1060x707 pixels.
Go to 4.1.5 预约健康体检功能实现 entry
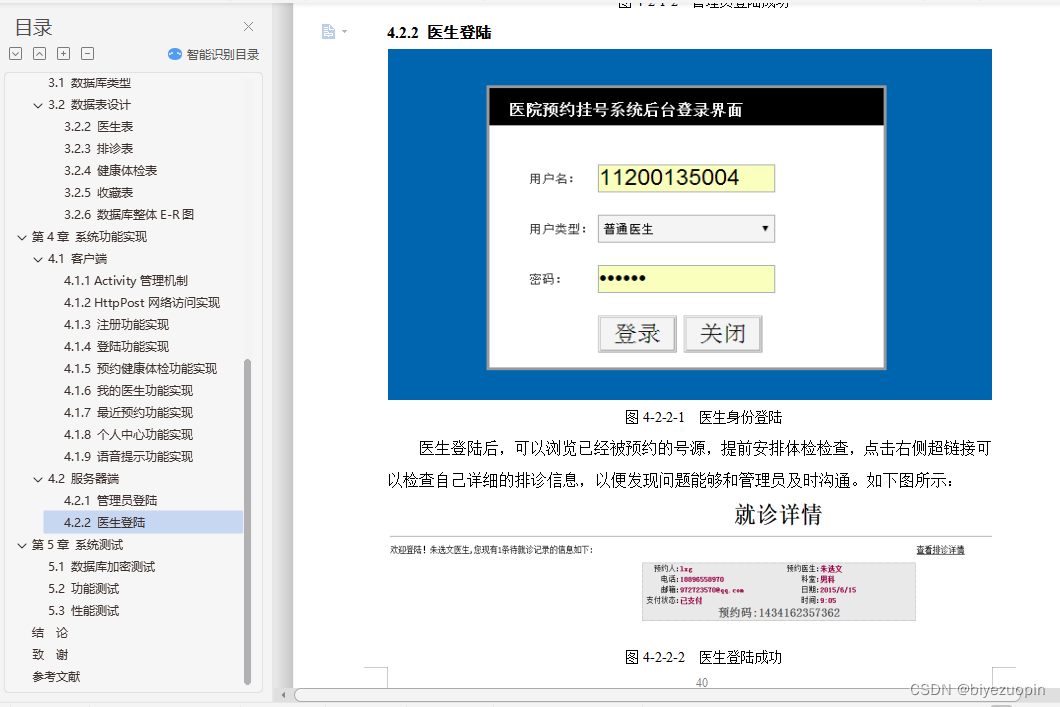(141, 369)
